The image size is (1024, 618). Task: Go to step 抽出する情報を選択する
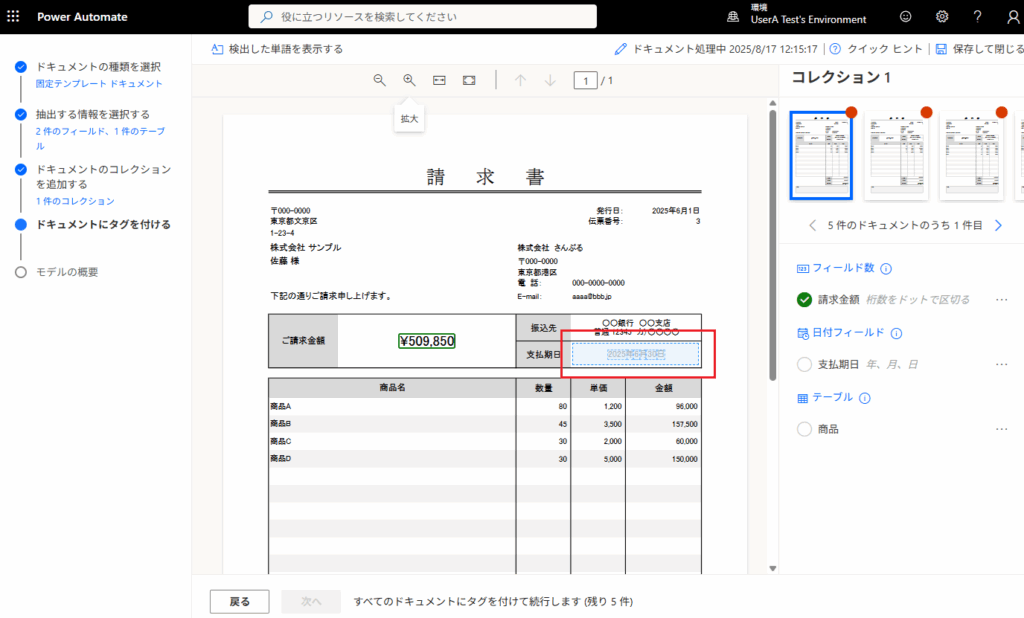(x=93, y=114)
